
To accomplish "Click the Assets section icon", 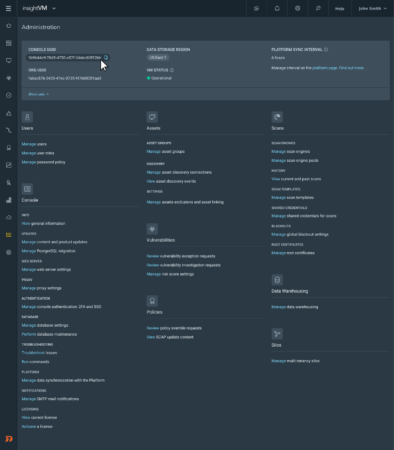I will [152, 117].
